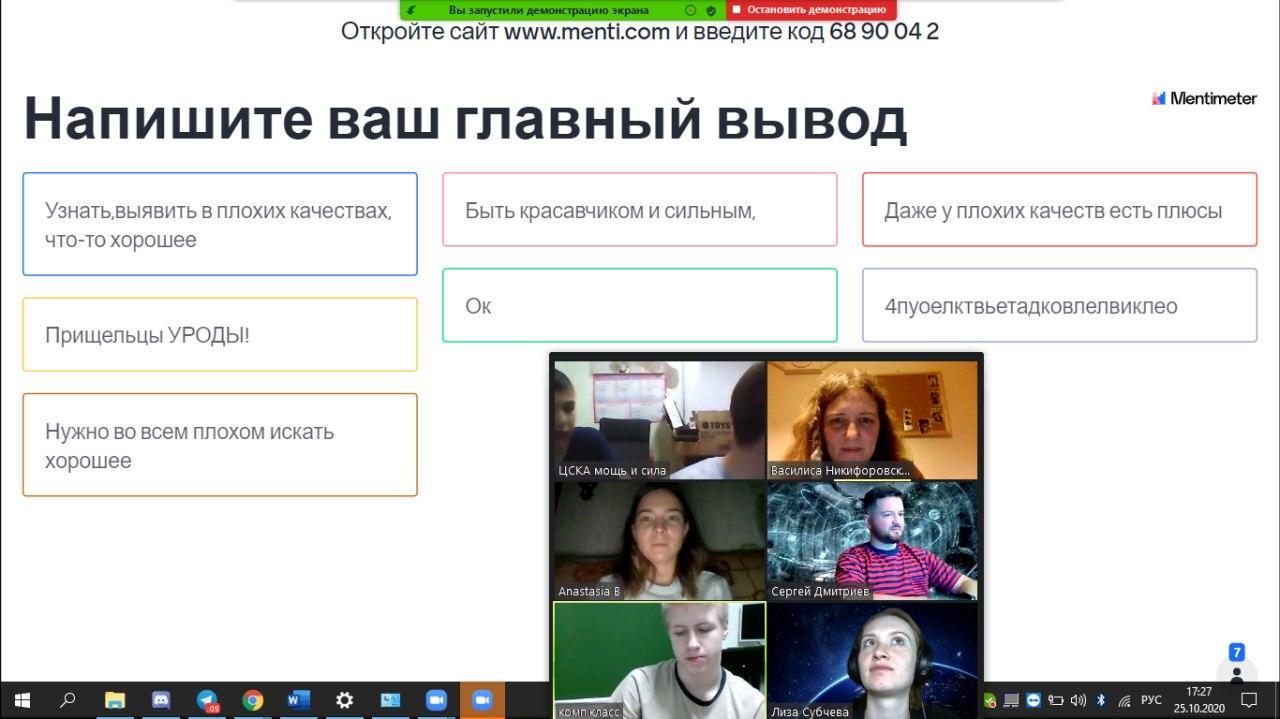Click the green-red tray icon left of the monitor icon
The height and width of the screenshot is (719, 1280).
click(x=990, y=700)
